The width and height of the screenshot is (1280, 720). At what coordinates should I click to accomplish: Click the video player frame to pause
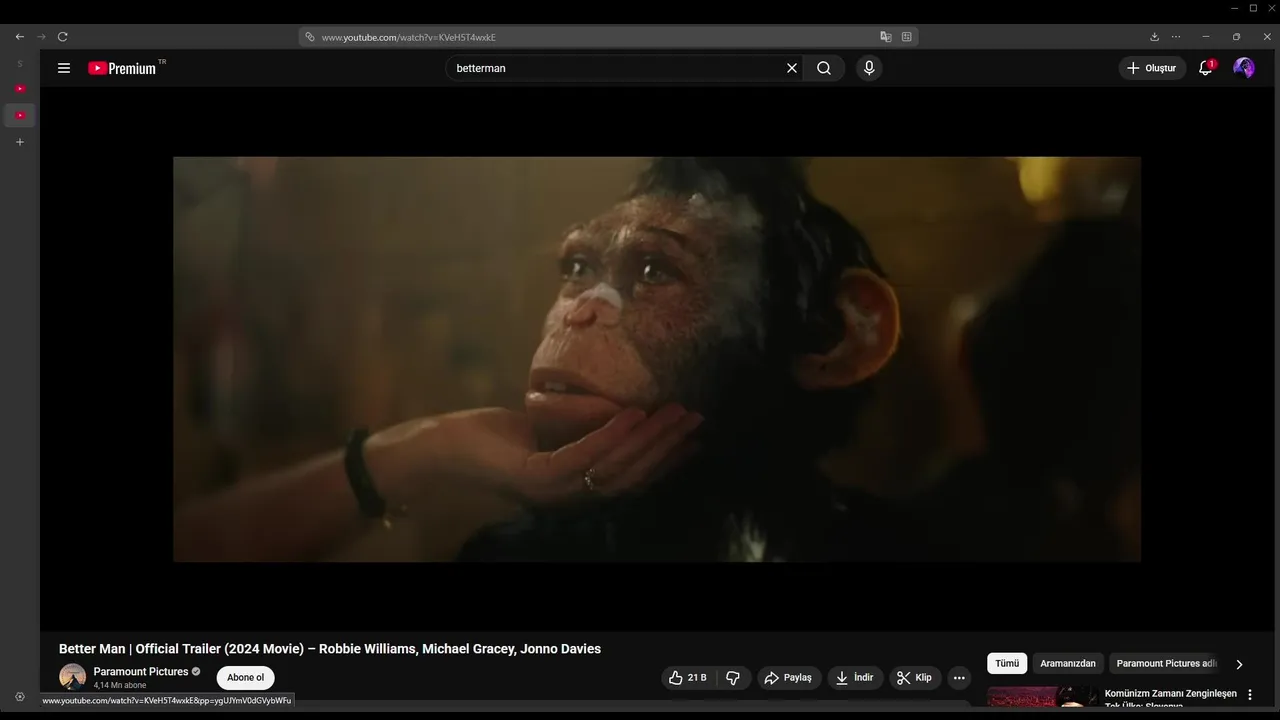657,359
